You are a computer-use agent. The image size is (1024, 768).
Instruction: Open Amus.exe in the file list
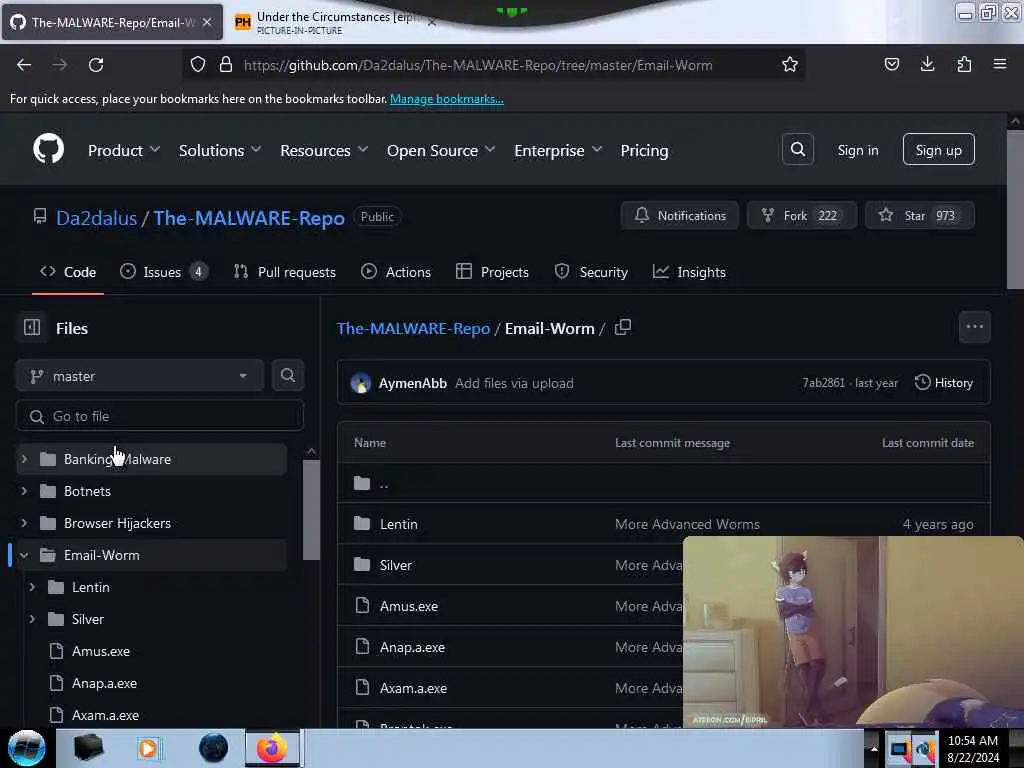[409, 606]
